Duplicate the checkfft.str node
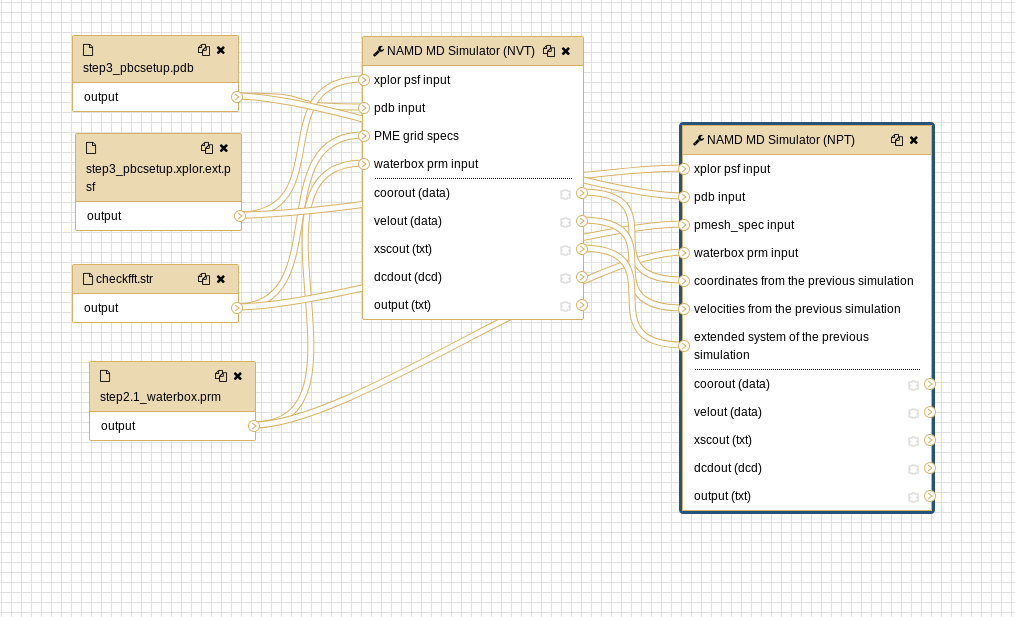Viewport: 1015px width, 617px height. (x=204, y=278)
